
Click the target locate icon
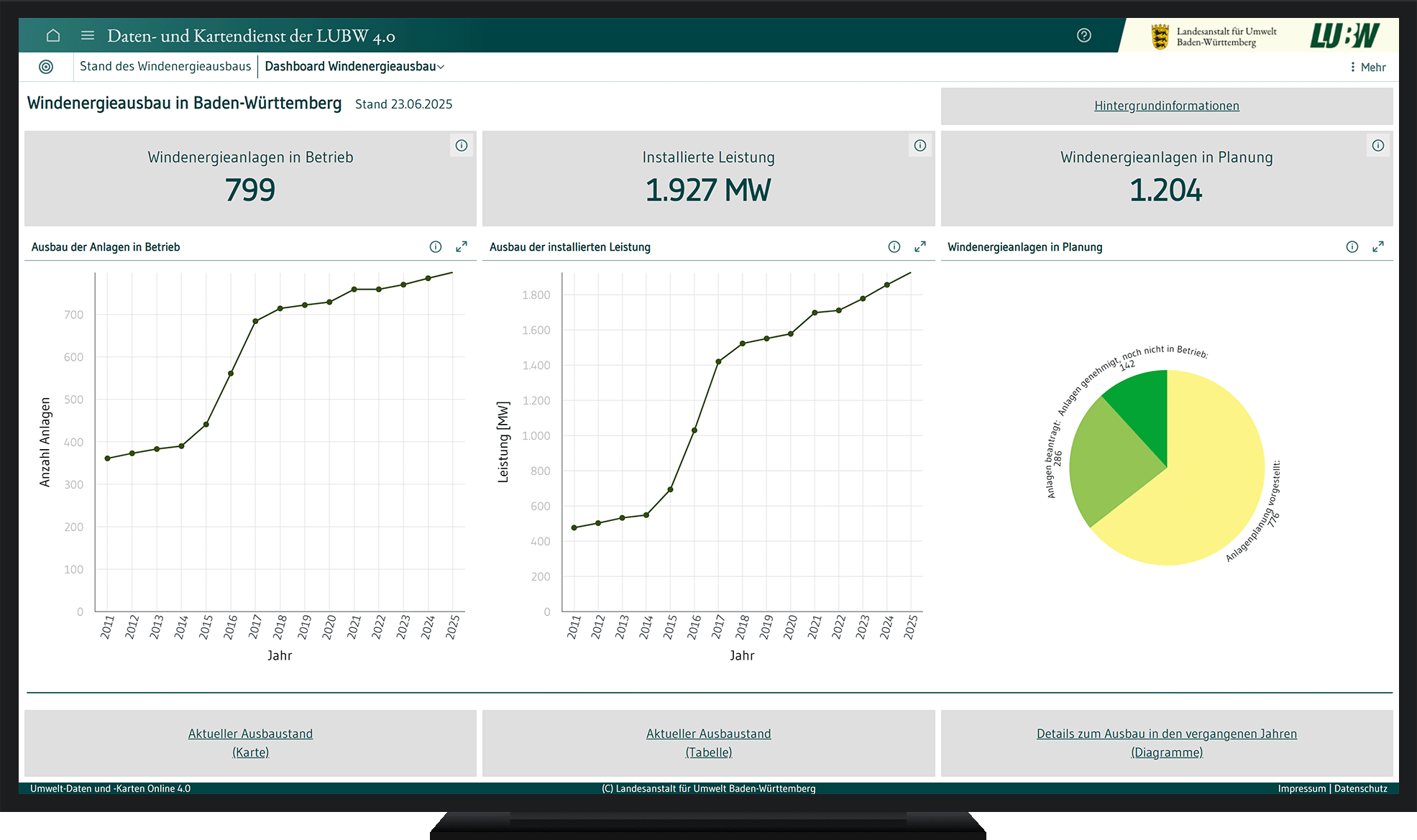pyautogui.click(x=46, y=67)
